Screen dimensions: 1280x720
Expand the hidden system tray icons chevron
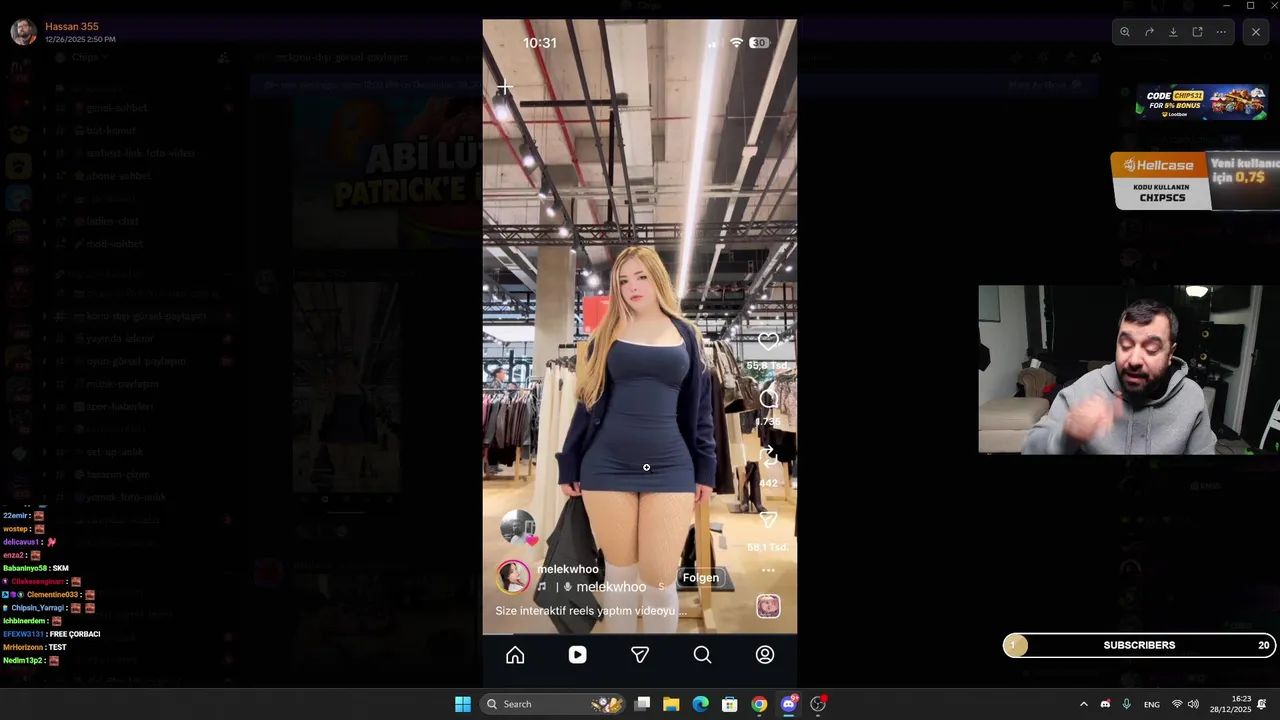(x=1083, y=704)
